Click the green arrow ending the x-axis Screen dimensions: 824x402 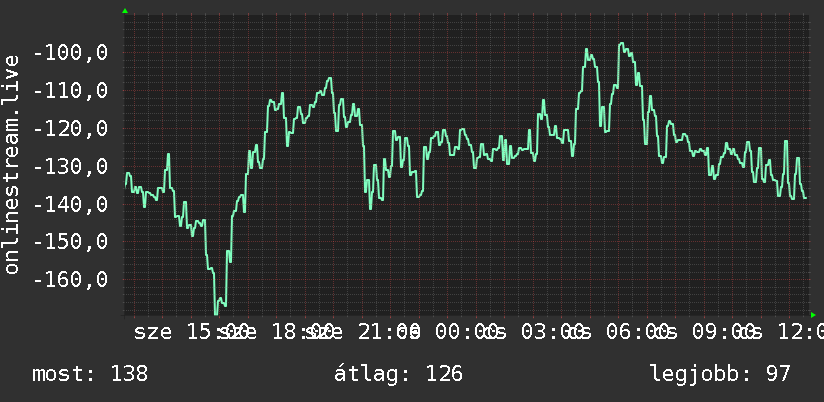[x=813, y=315]
